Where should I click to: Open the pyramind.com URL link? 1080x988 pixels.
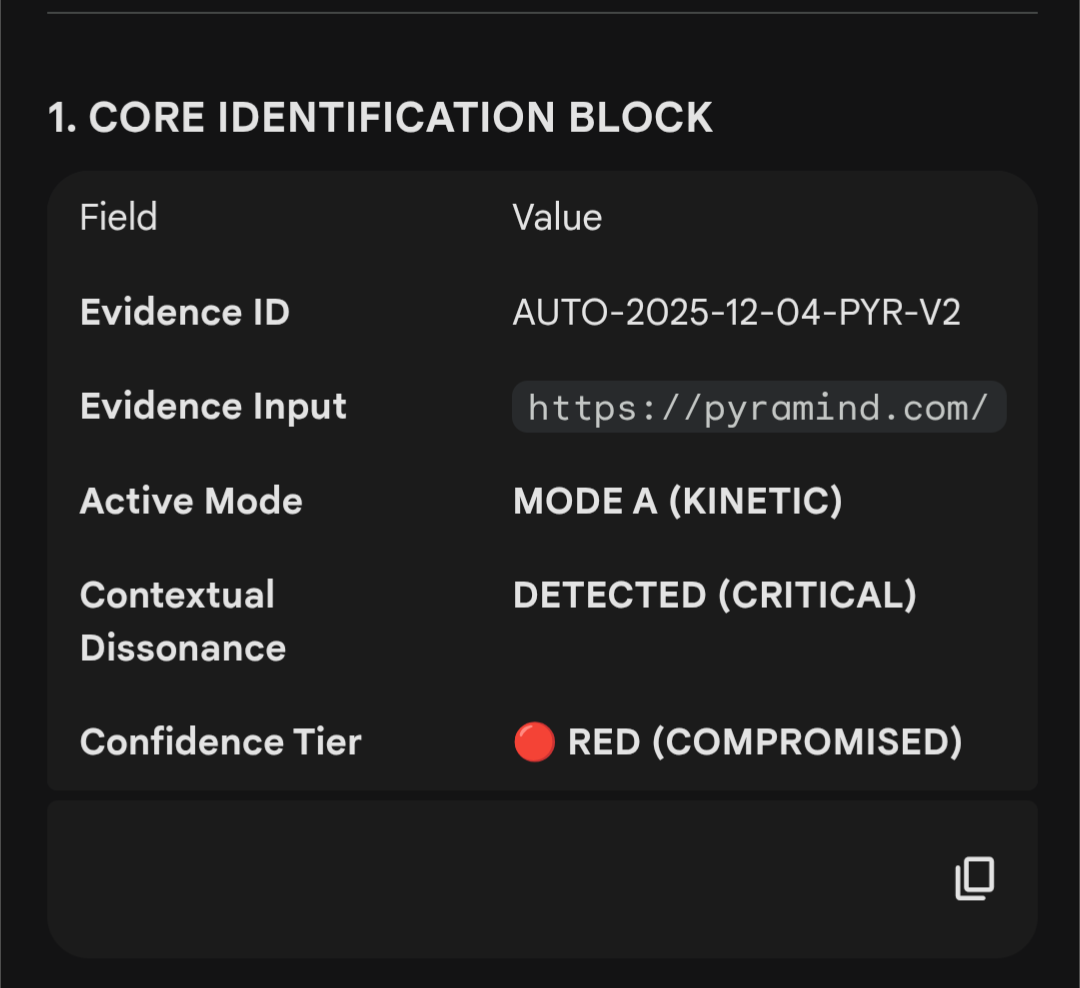(x=758, y=407)
